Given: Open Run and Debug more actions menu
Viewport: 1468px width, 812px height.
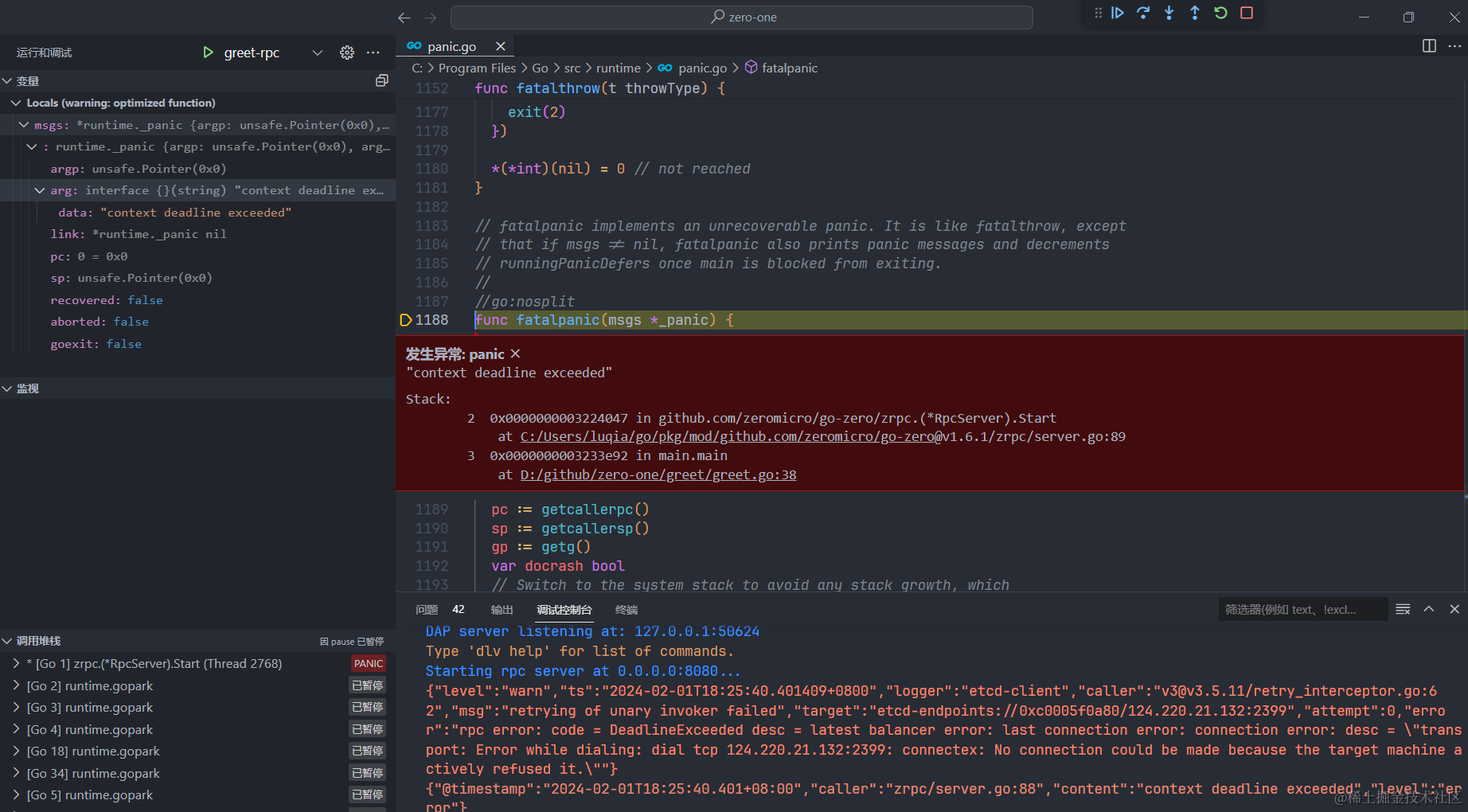Looking at the screenshot, I should 373,53.
